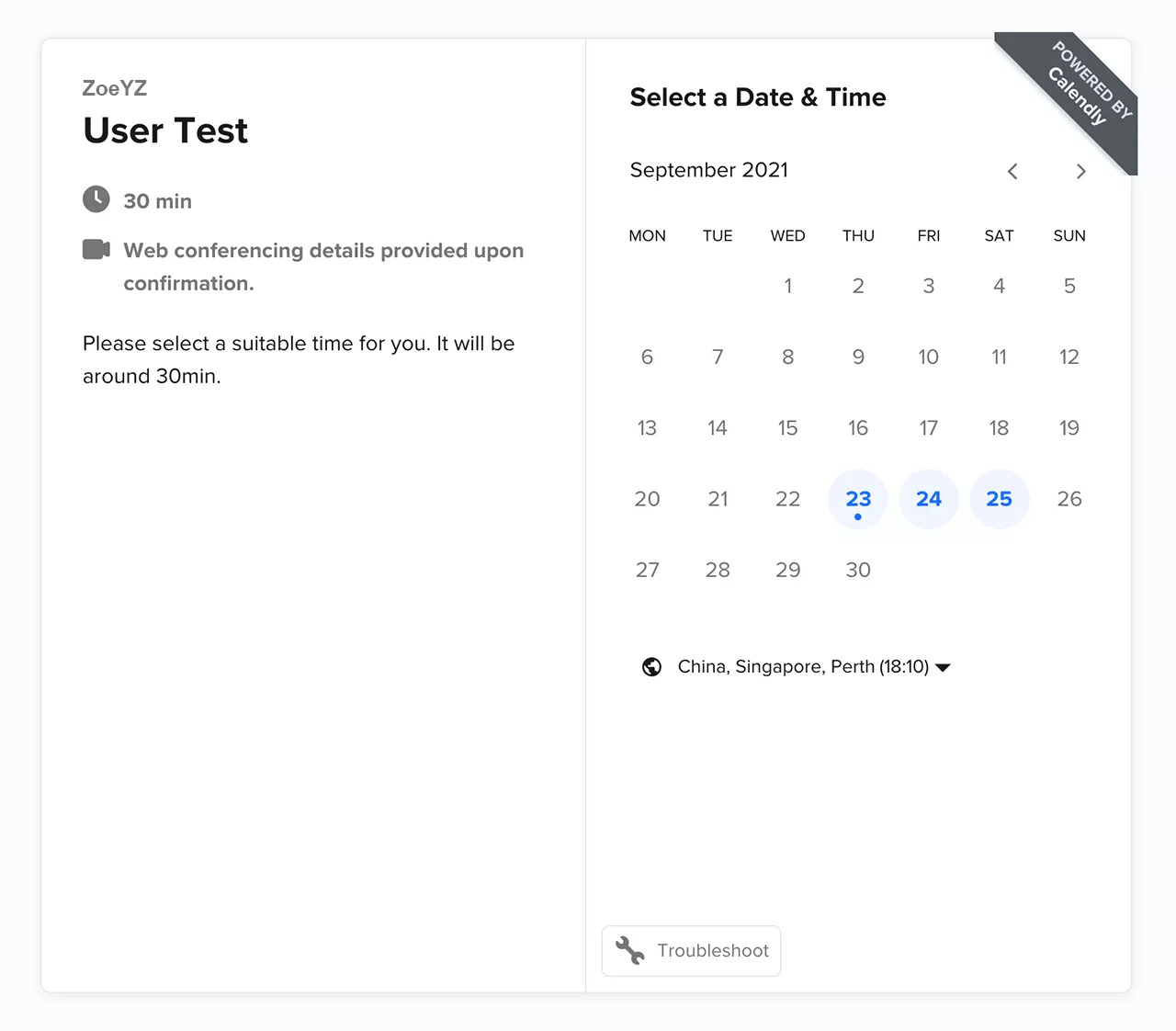This screenshot has height=1031, width=1176.
Task: Click date 22 in the calendar
Action: pos(787,499)
